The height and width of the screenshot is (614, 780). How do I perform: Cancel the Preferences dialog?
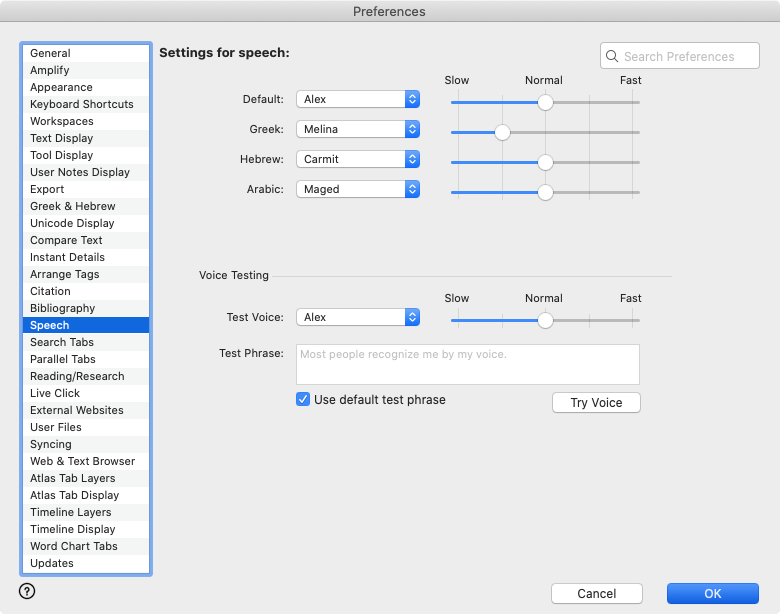pos(596,593)
